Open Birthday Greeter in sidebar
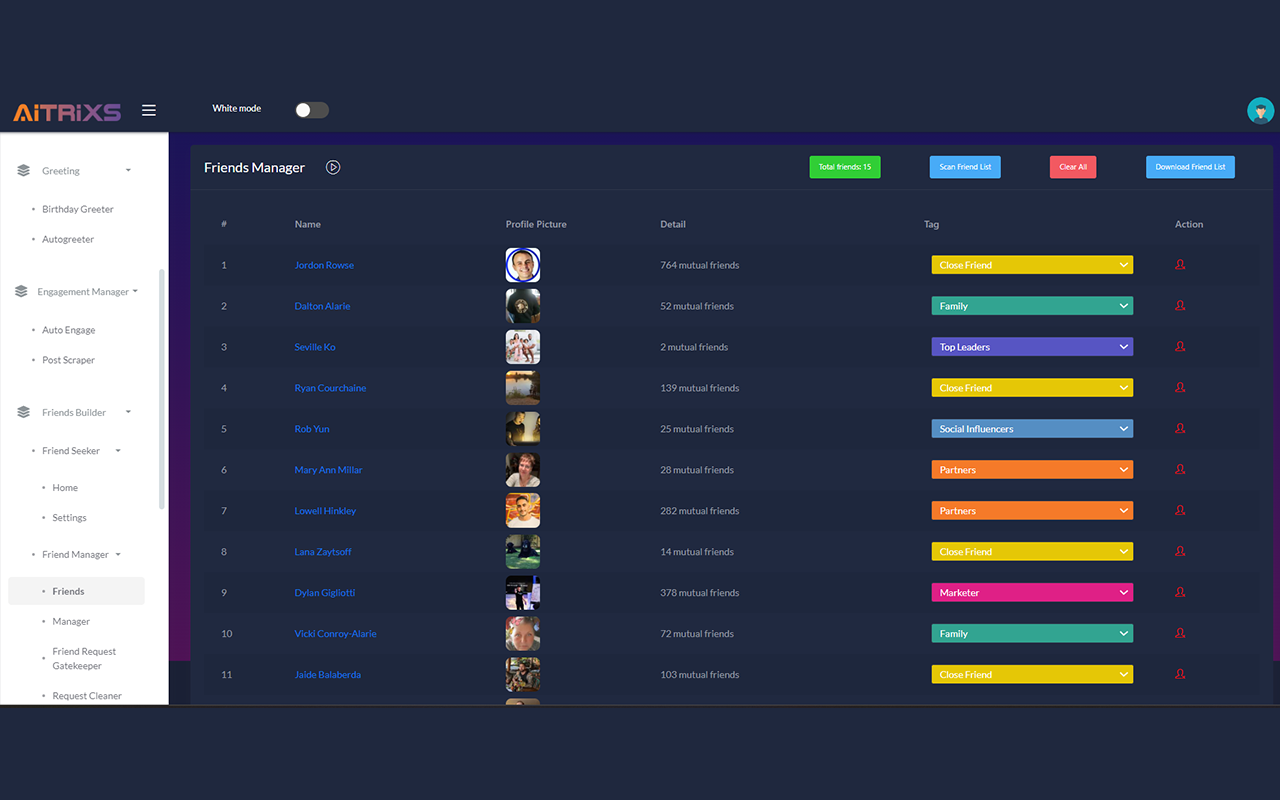1280x800 pixels. click(78, 210)
